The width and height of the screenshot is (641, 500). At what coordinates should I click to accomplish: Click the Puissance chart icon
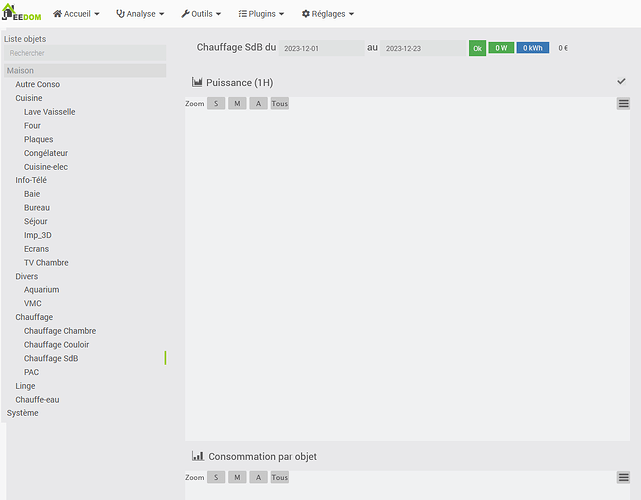point(197,82)
